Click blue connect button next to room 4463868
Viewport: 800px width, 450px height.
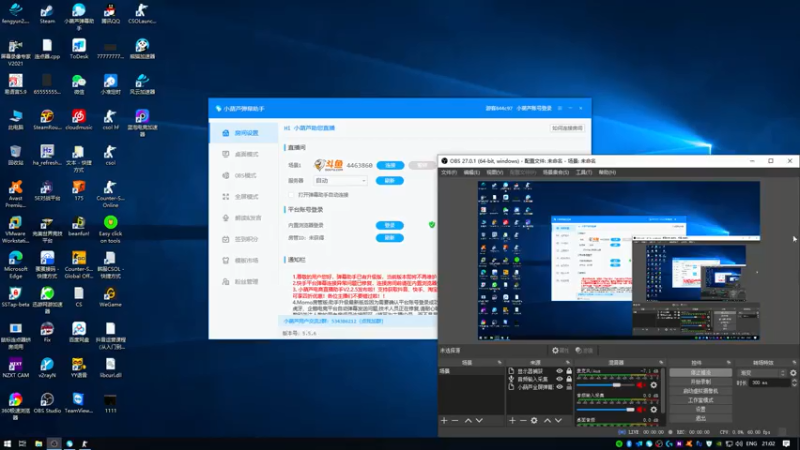[x=390, y=165]
